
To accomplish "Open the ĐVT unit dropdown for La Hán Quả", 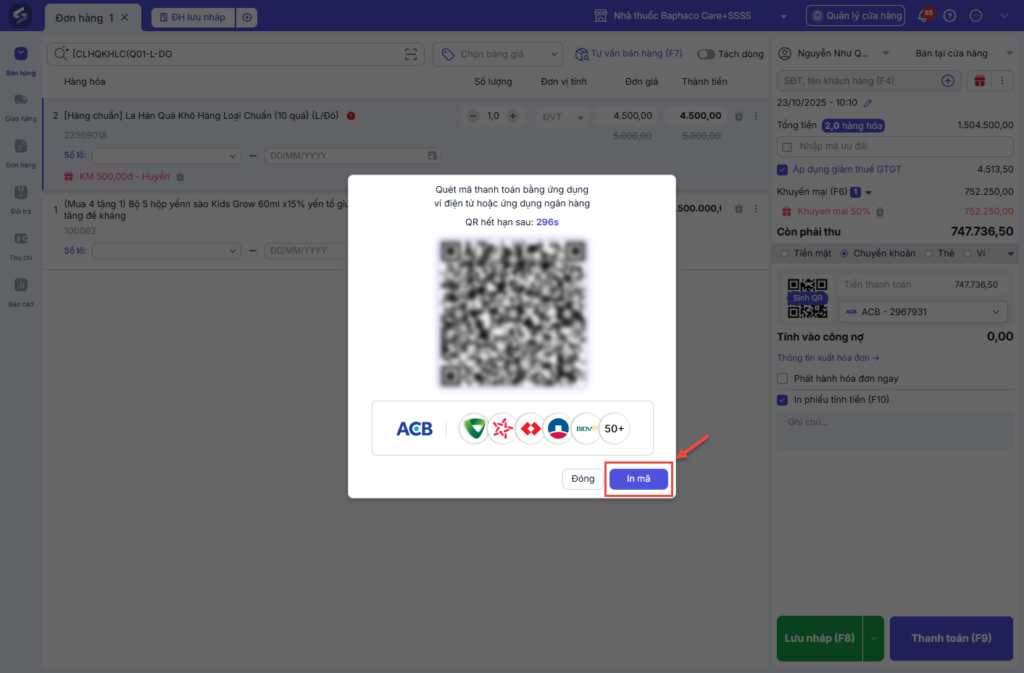I will tap(562, 117).
